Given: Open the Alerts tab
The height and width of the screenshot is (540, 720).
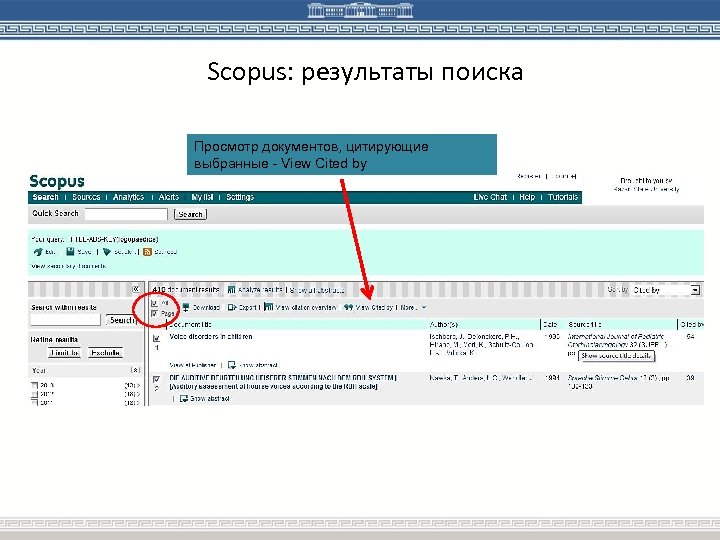Looking at the screenshot, I should [169, 197].
